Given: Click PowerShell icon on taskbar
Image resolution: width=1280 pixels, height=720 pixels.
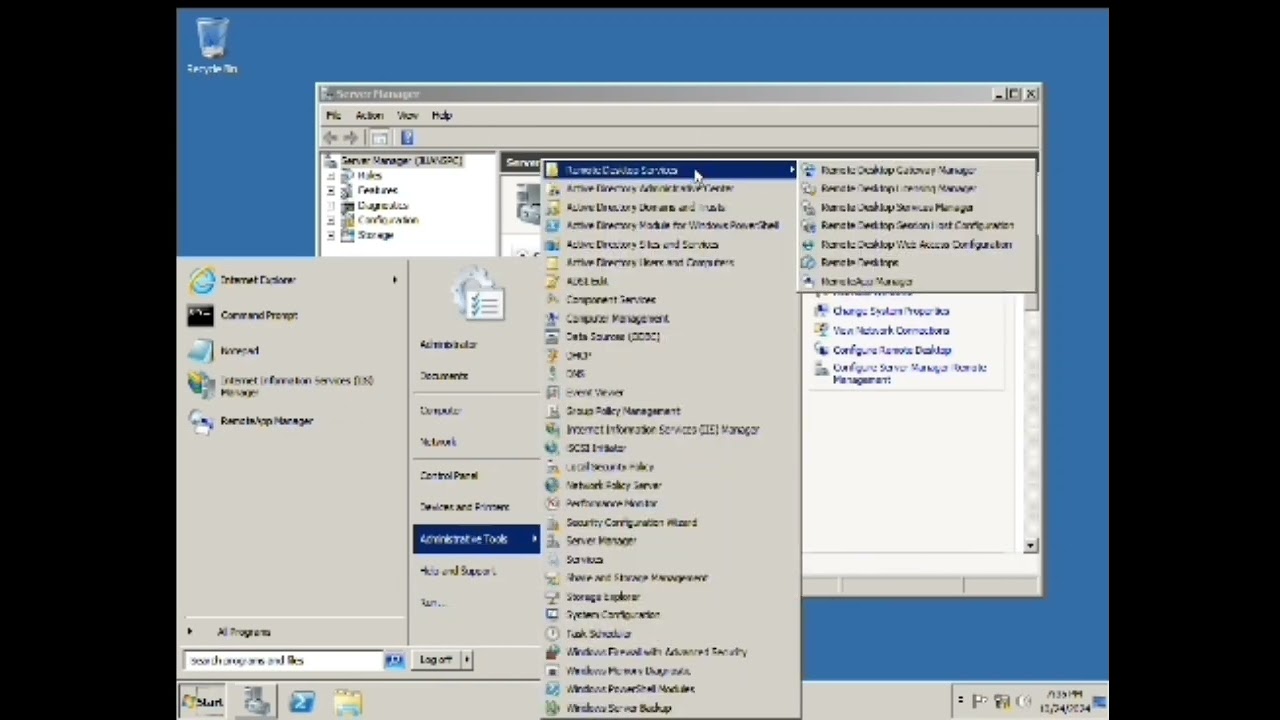Looking at the screenshot, I should click(x=302, y=702).
